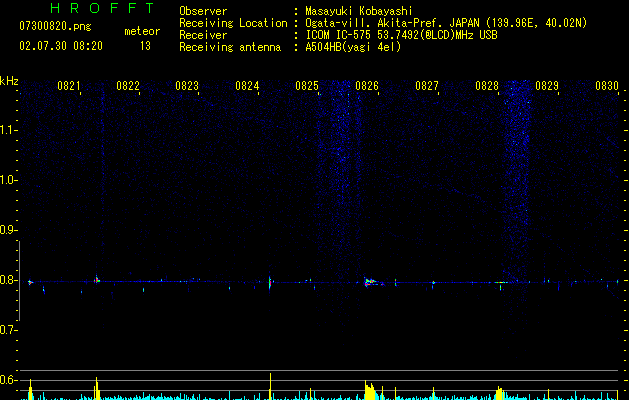Click the Observer field label
The height and width of the screenshot is (400, 629).
tap(203, 11)
